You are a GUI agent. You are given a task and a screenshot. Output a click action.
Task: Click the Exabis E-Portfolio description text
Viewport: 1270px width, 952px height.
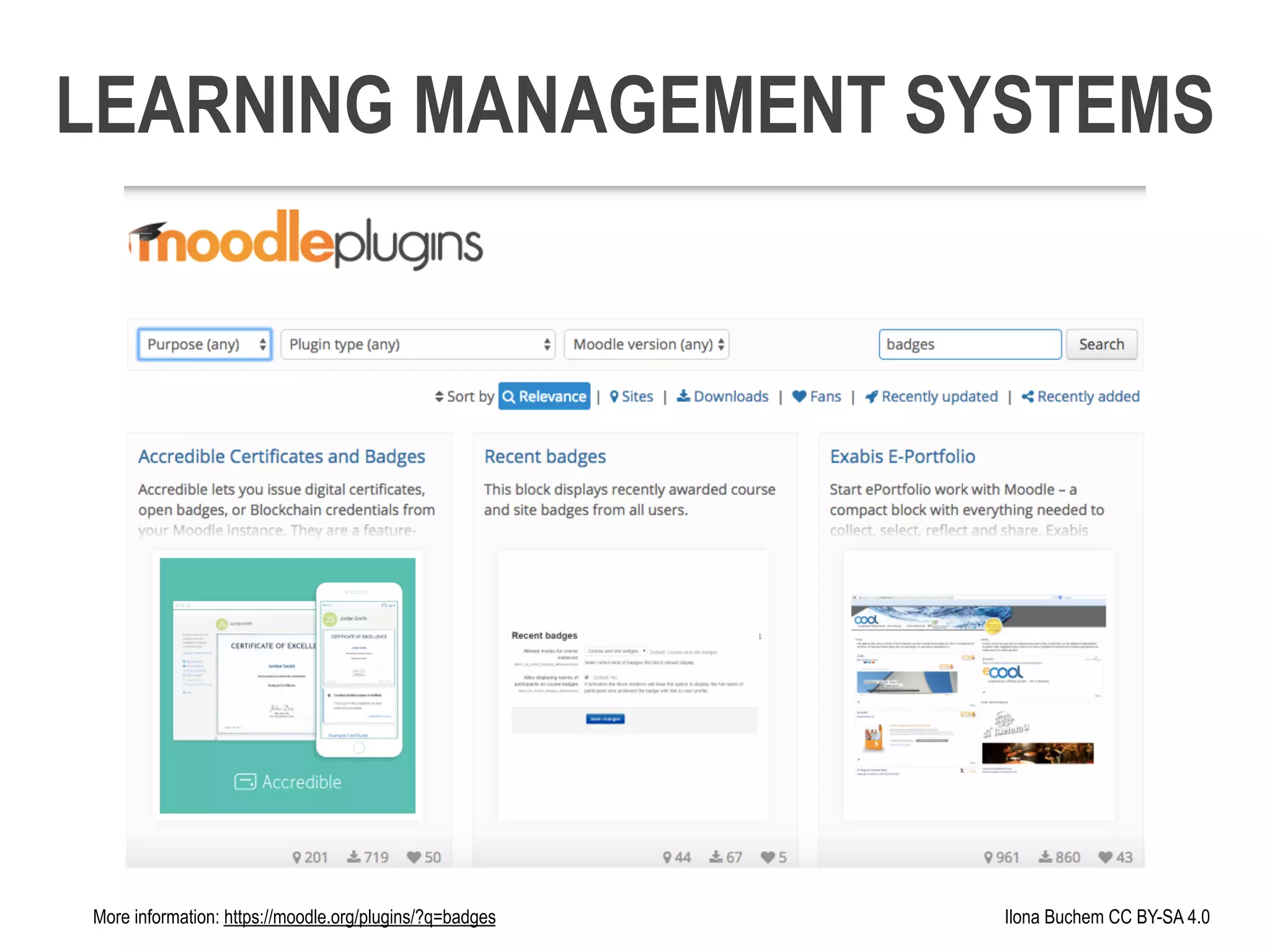pos(967,509)
